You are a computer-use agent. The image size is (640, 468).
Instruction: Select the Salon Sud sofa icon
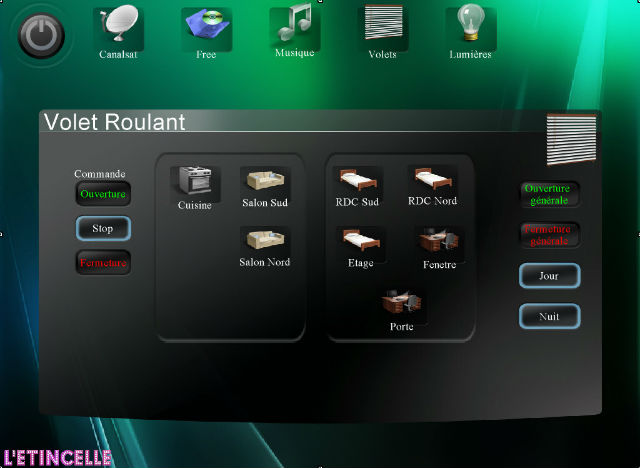click(x=265, y=182)
